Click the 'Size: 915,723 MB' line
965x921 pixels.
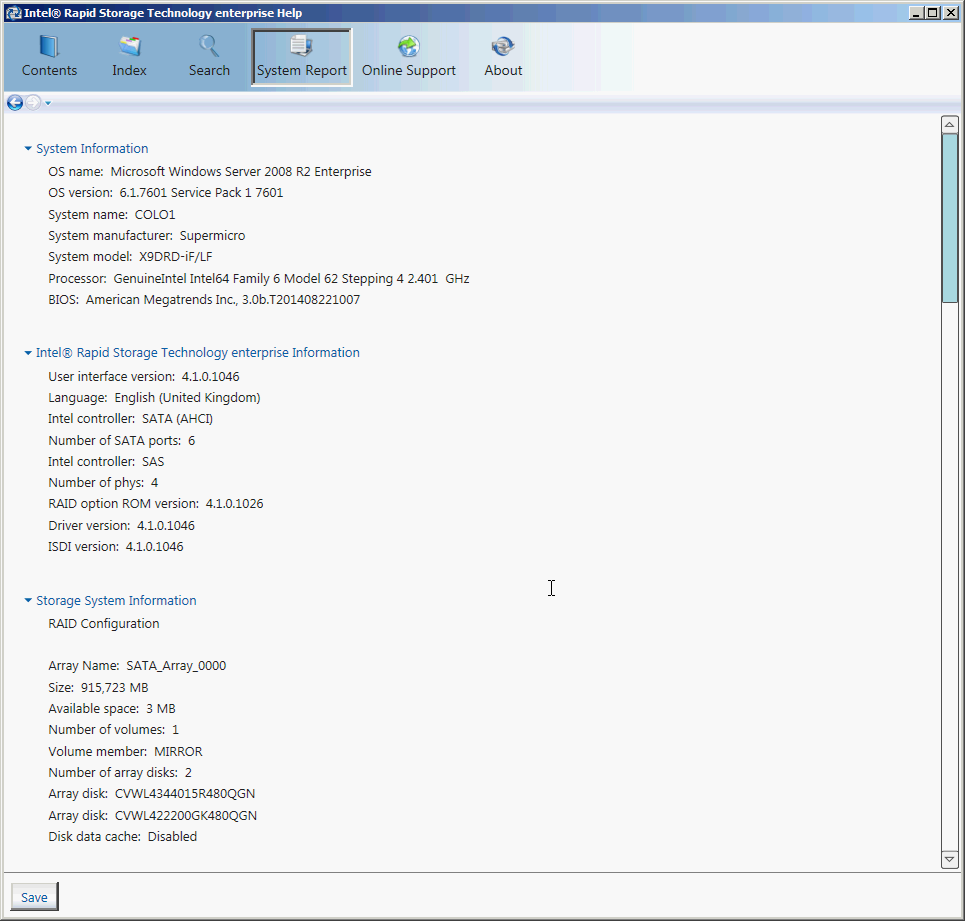(98, 688)
